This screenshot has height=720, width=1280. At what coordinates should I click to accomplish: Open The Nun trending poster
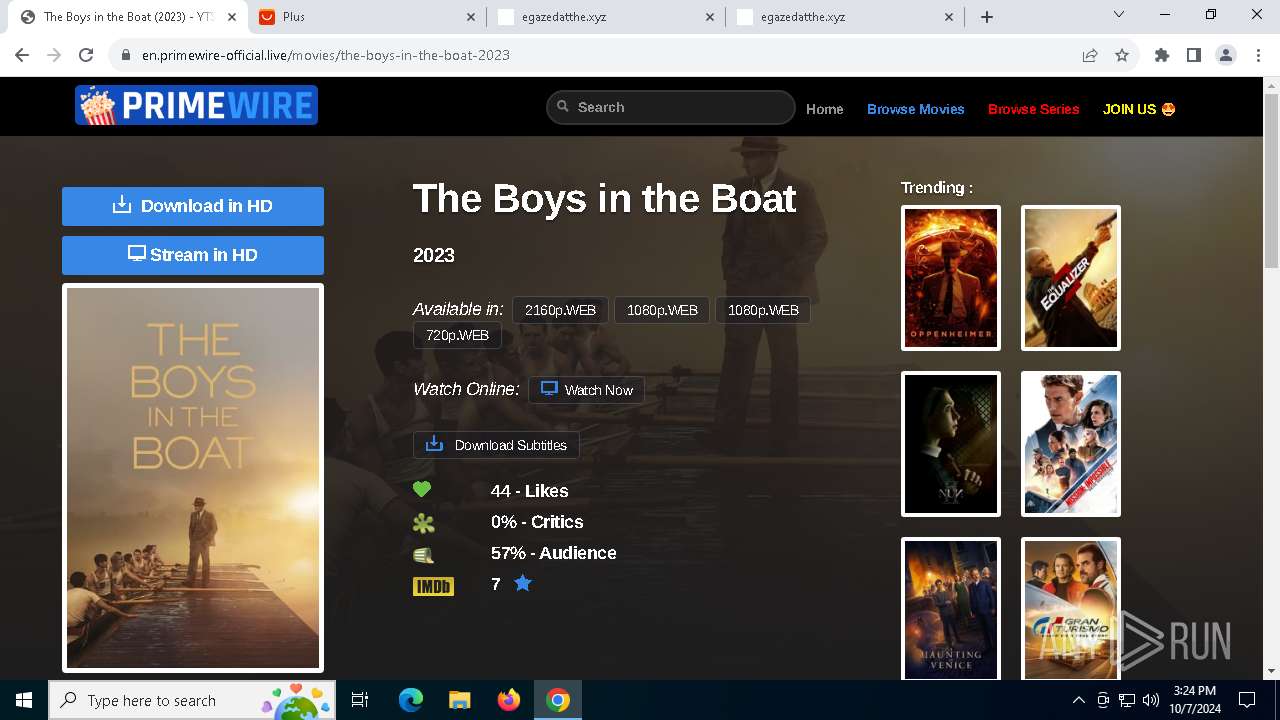[951, 444]
